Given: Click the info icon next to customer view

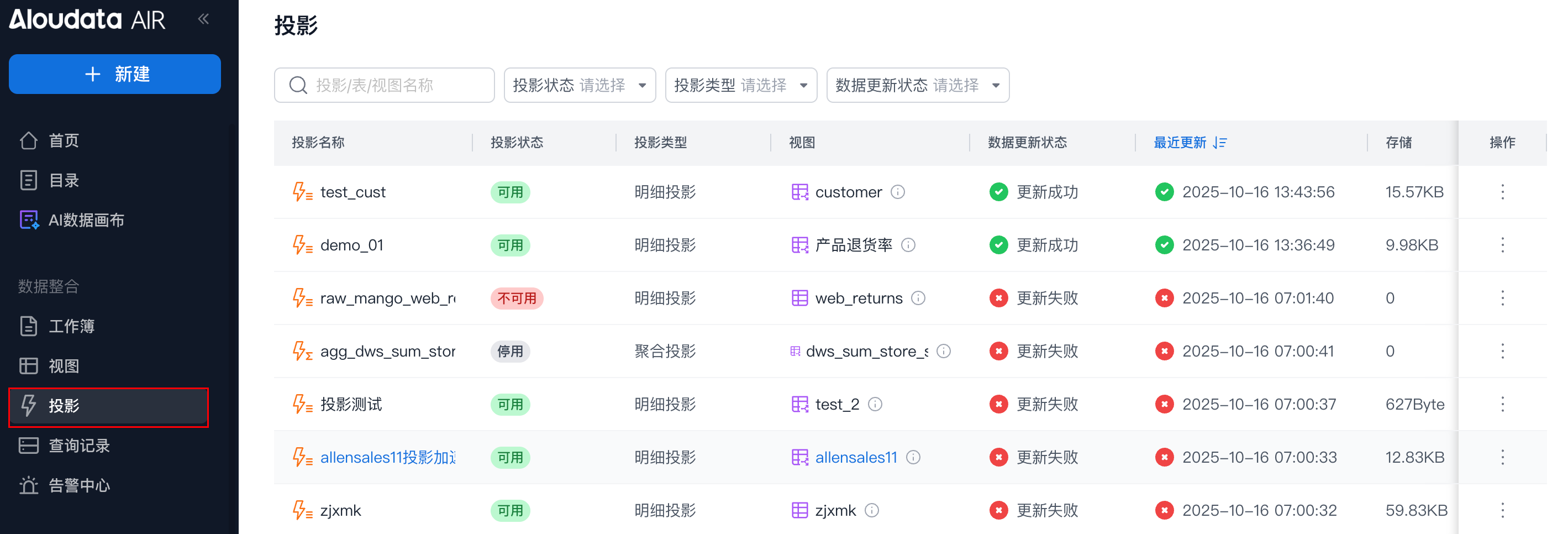Looking at the screenshot, I should (x=897, y=192).
